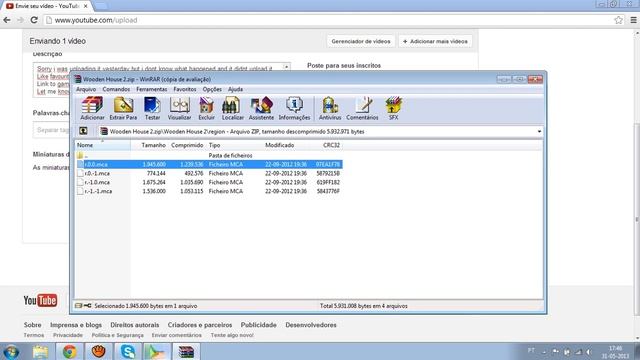Open File Explorer from the taskbar
This screenshot has height=360, width=640.
(40, 351)
